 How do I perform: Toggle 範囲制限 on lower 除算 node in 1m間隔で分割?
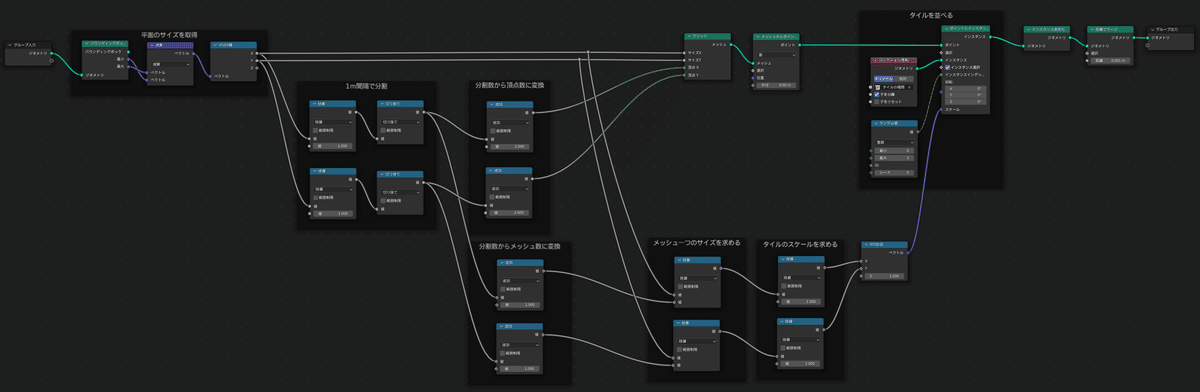click(315, 197)
